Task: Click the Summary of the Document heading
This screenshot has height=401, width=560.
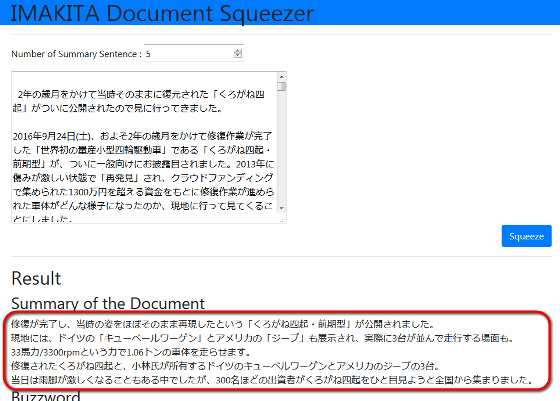Action: [x=108, y=304]
